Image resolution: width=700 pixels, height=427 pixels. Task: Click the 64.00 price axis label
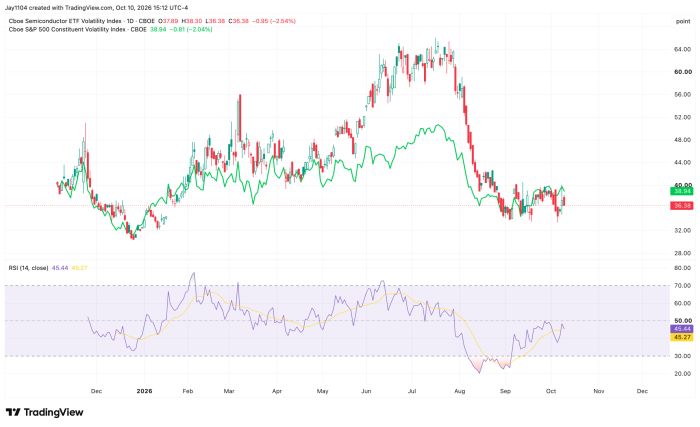click(x=683, y=49)
